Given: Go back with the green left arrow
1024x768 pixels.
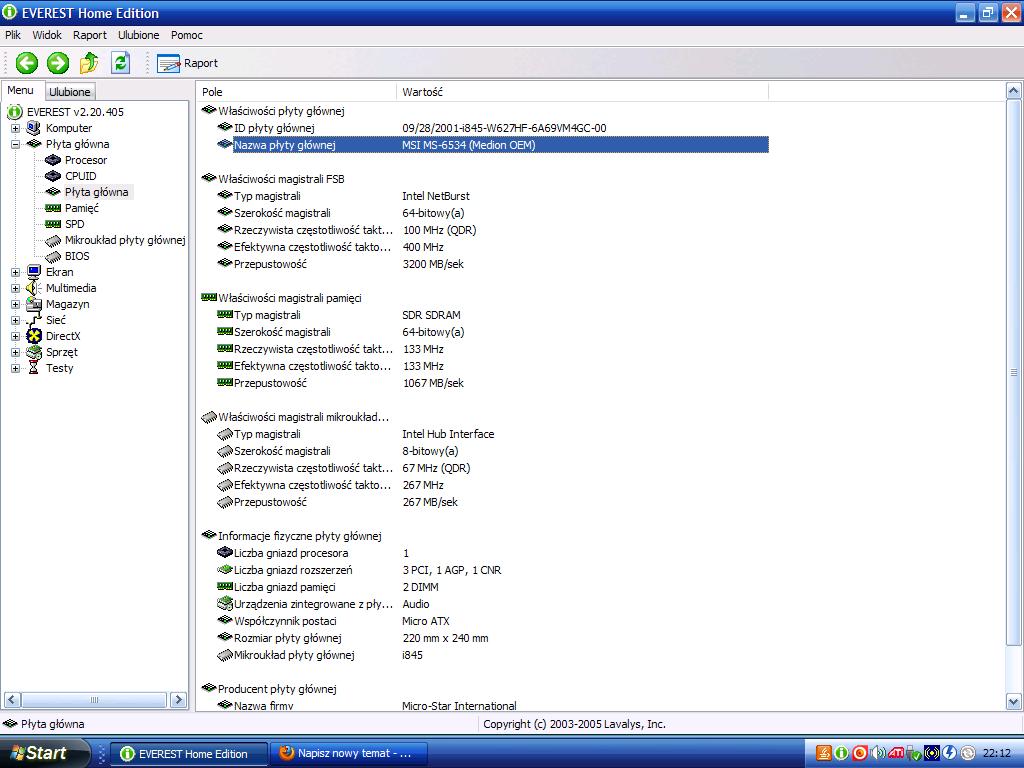Looking at the screenshot, I should coord(27,63).
